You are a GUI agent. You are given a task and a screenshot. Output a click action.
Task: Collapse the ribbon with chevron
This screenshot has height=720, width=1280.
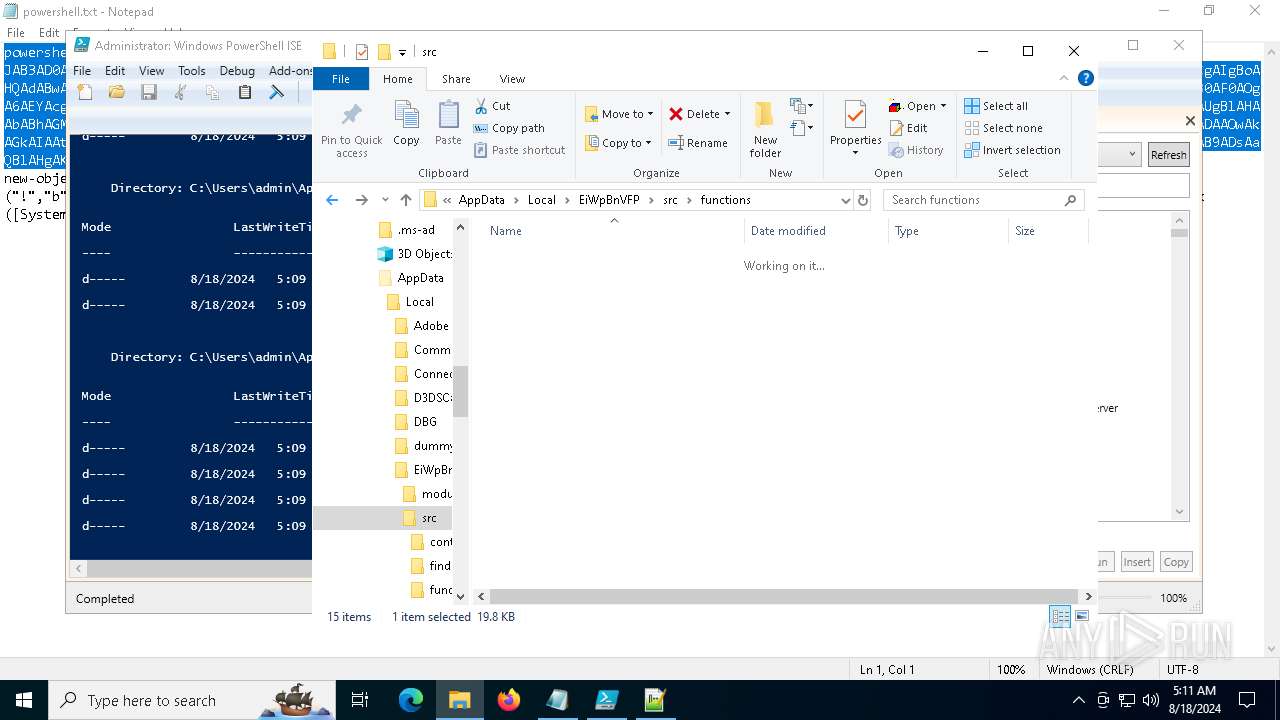[1063, 78]
